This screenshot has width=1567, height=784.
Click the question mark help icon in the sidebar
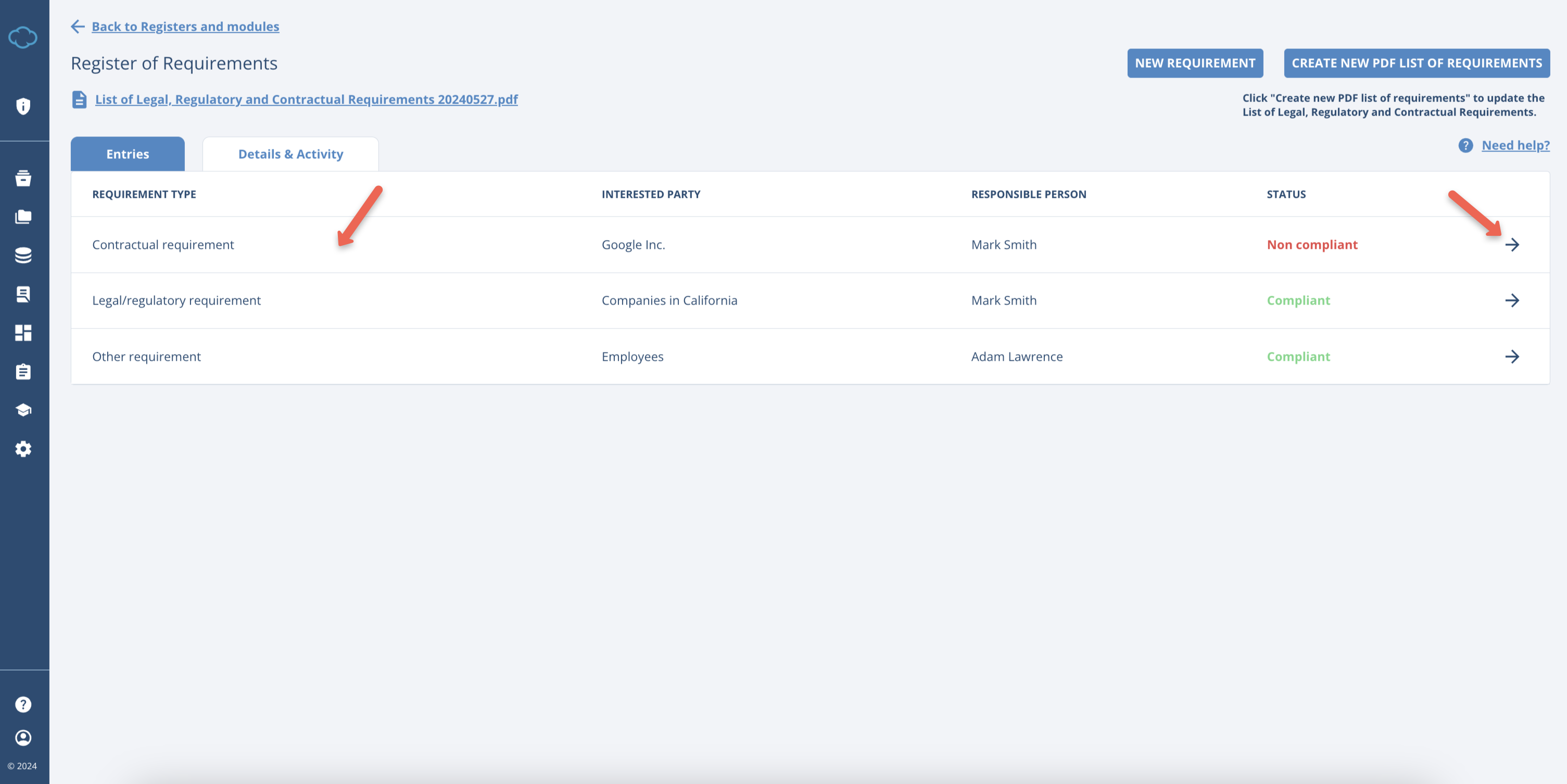tap(23, 704)
